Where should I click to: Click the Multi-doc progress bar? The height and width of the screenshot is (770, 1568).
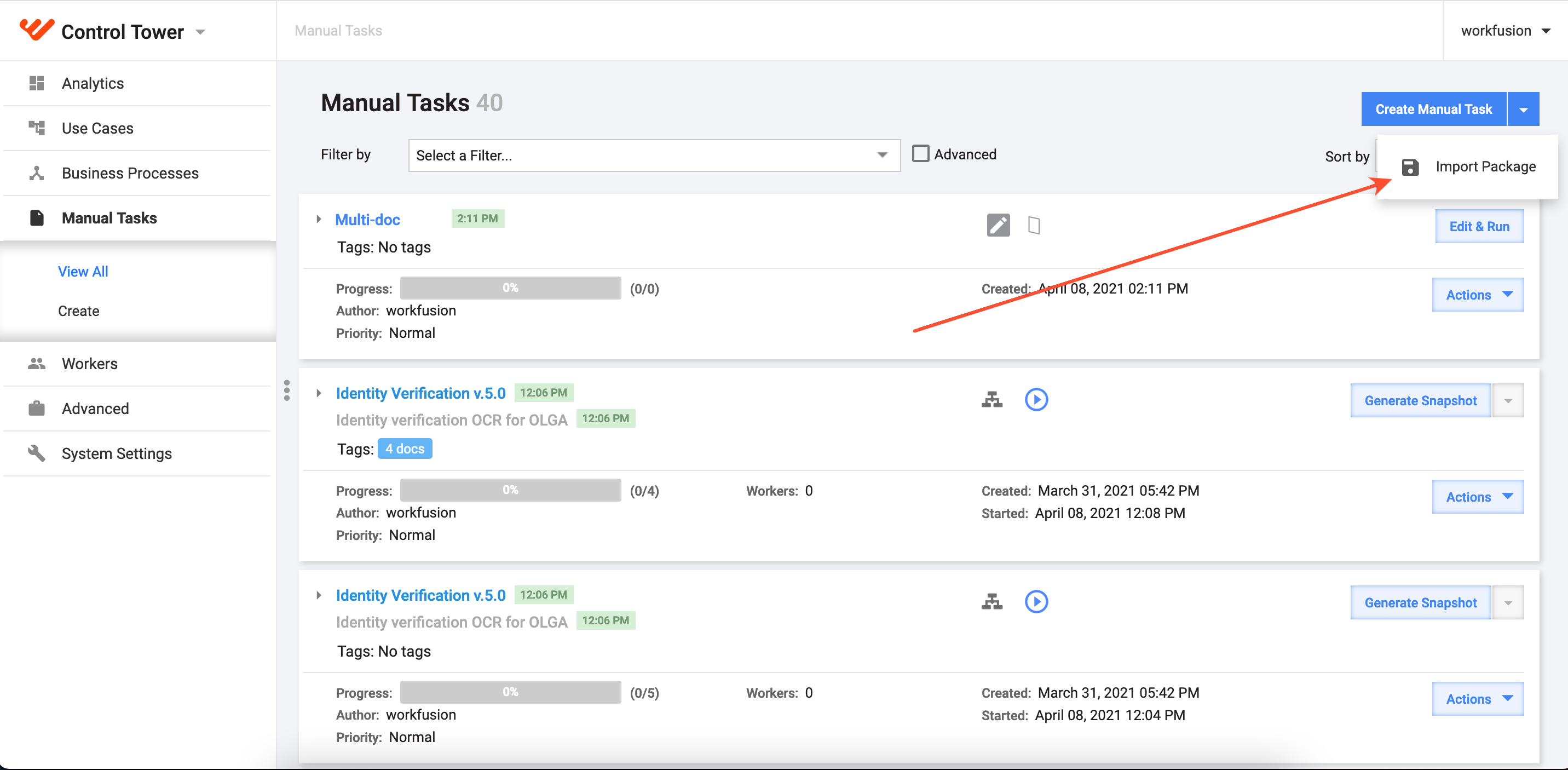pyautogui.click(x=511, y=288)
